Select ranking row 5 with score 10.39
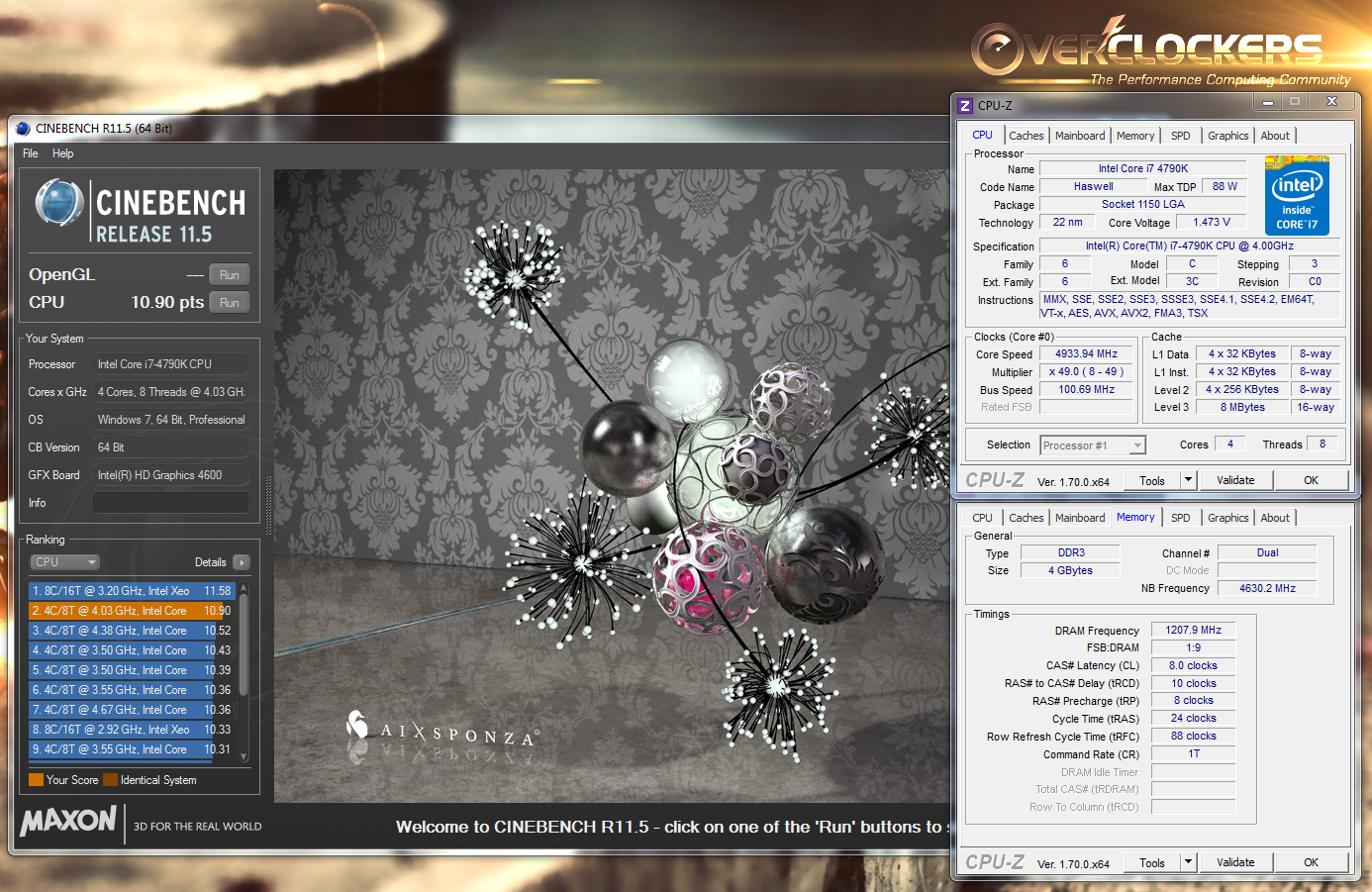The width and height of the screenshot is (1372, 892). [131, 670]
